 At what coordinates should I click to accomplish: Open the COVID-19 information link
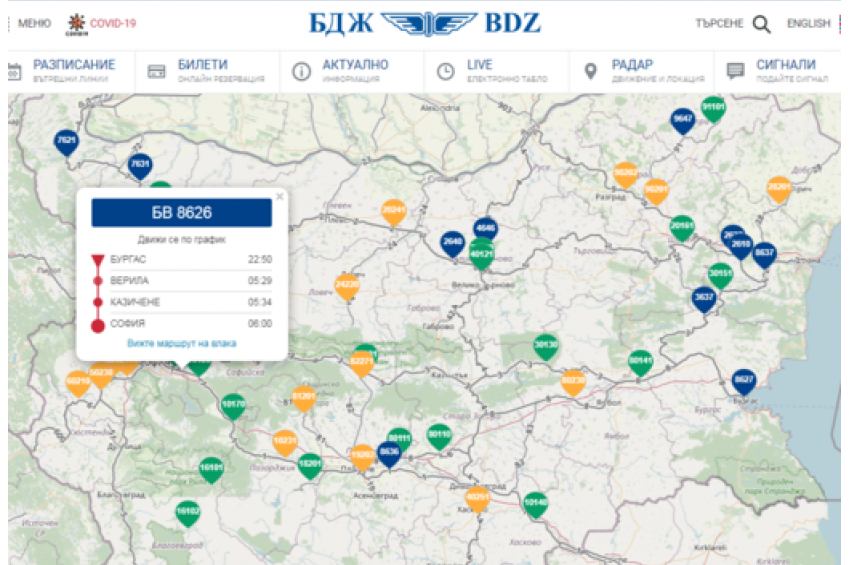(x=101, y=23)
